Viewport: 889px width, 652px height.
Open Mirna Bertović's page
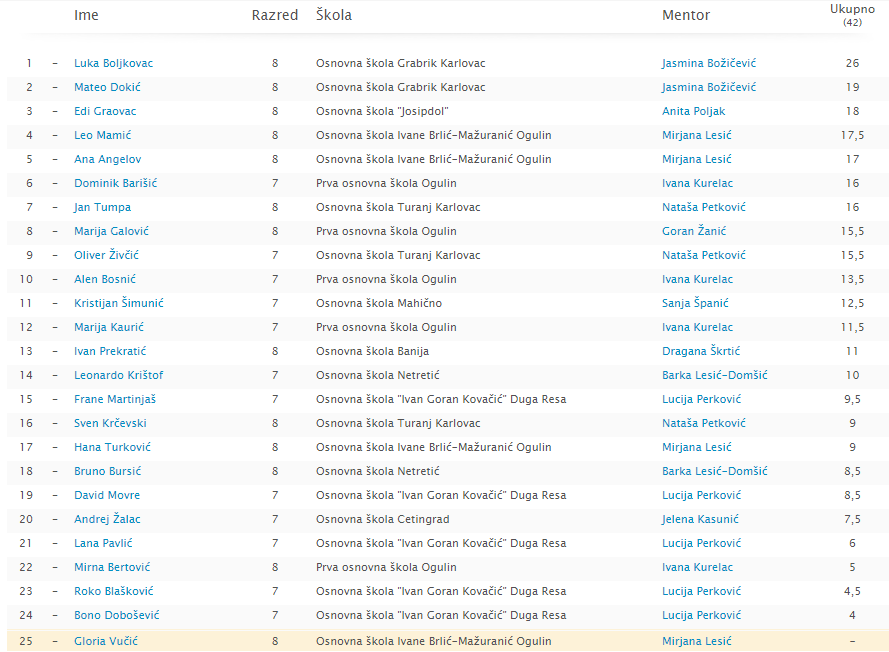pyautogui.click(x=112, y=567)
